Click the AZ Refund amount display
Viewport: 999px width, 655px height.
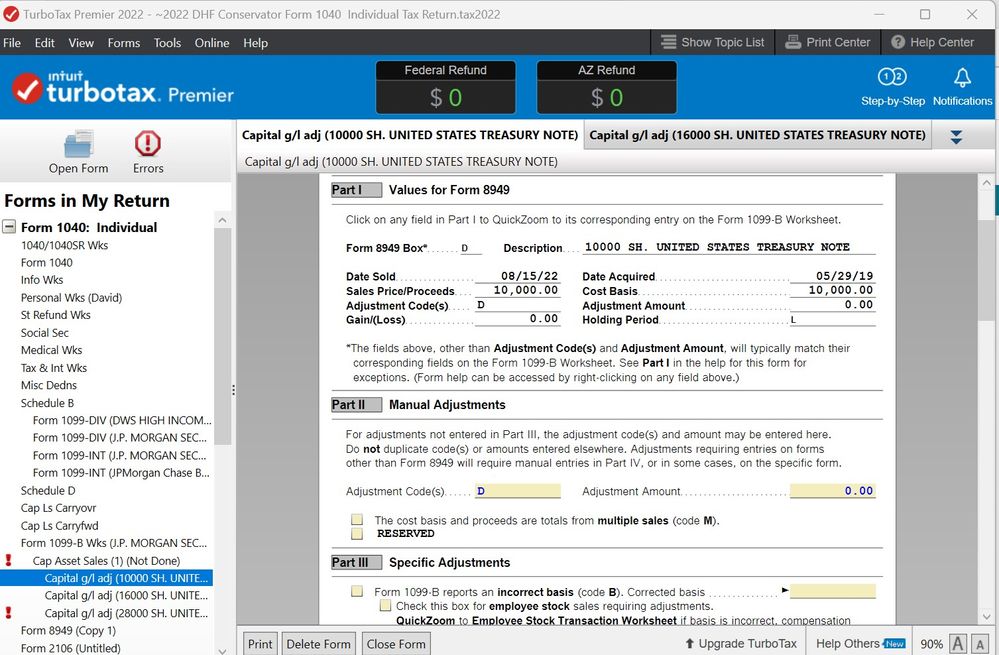[607, 97]
